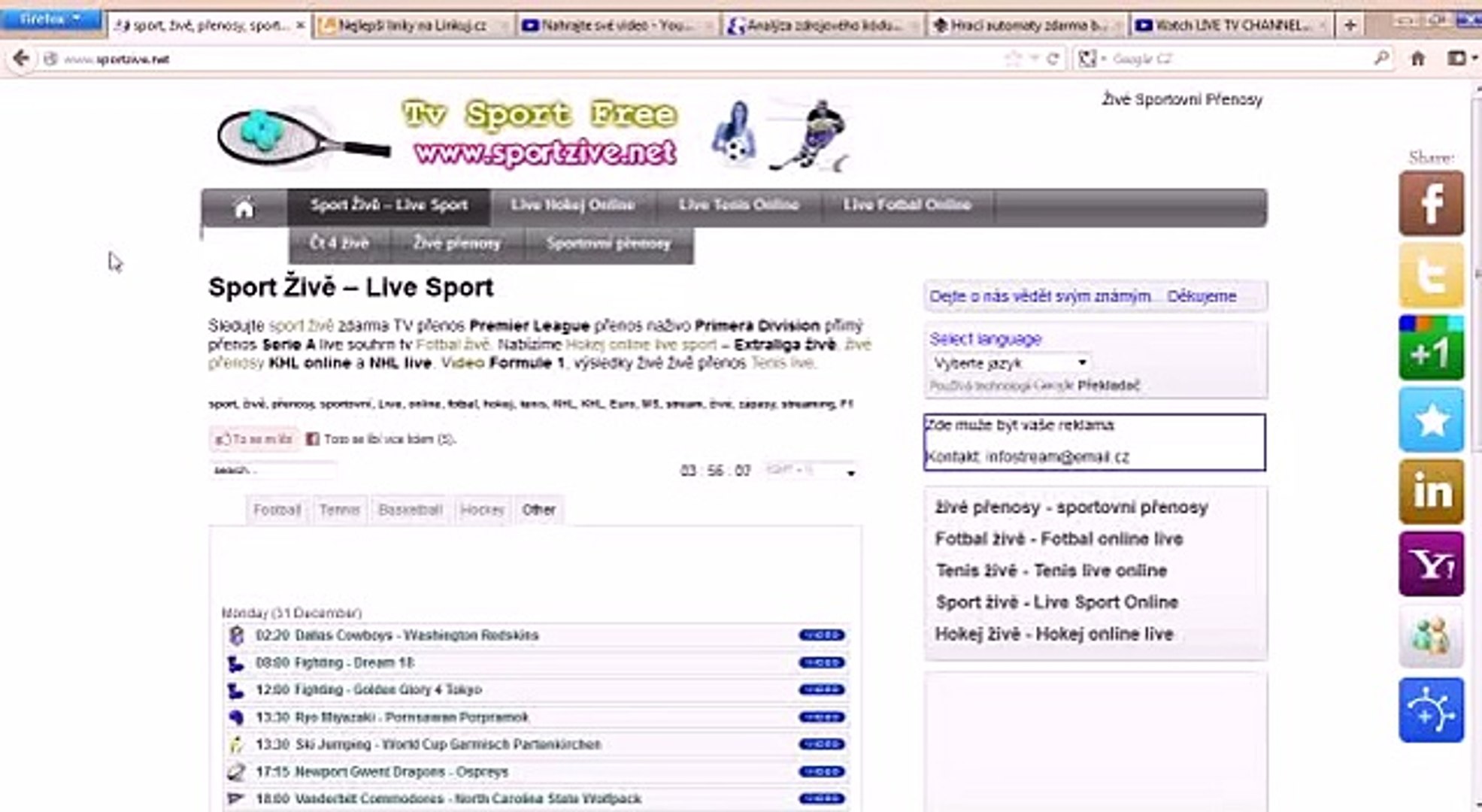Open the blue more-sharing icon

pos(1431,710)
